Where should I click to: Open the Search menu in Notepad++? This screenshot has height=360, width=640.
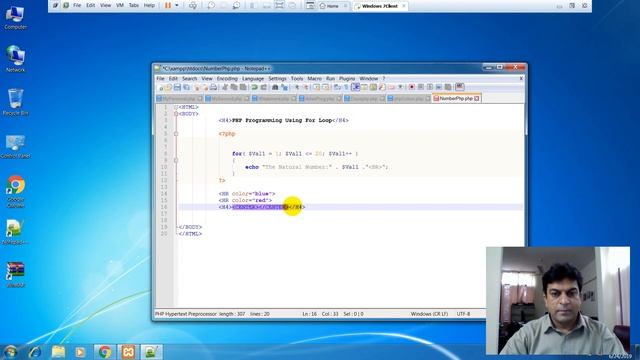click(189, 78)
